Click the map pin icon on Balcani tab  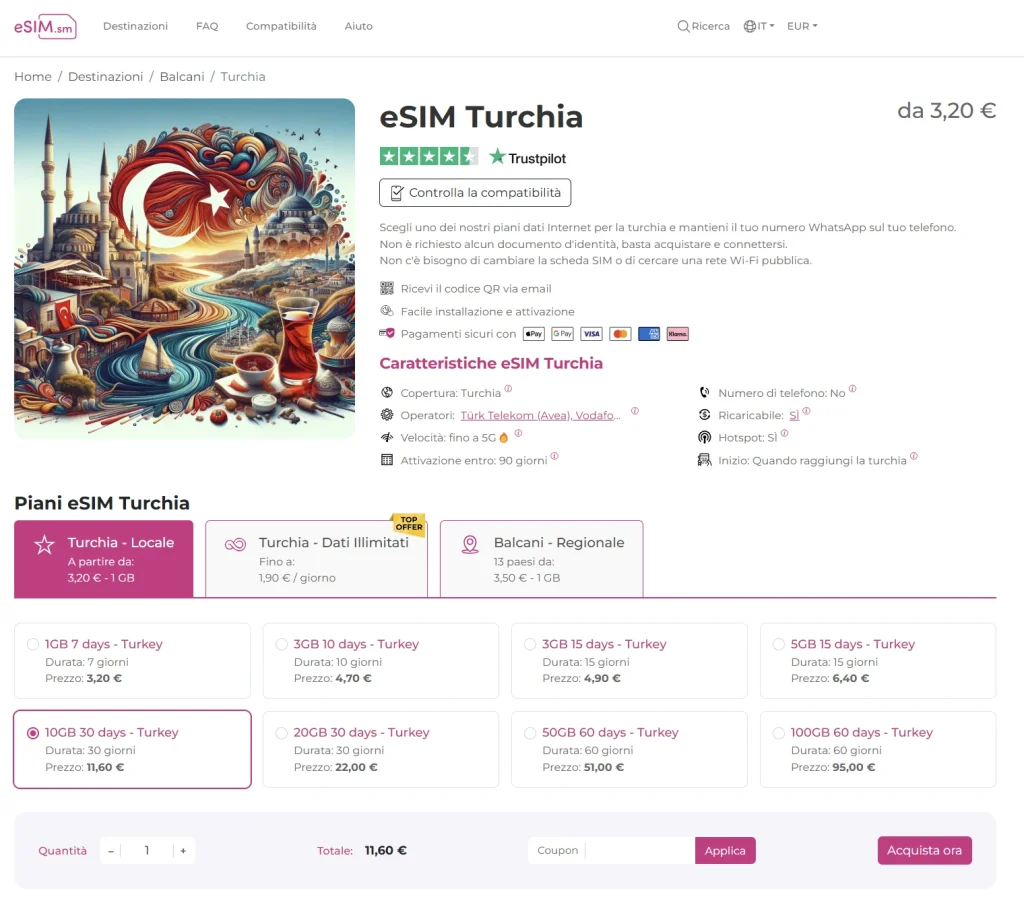pos(470,544)
